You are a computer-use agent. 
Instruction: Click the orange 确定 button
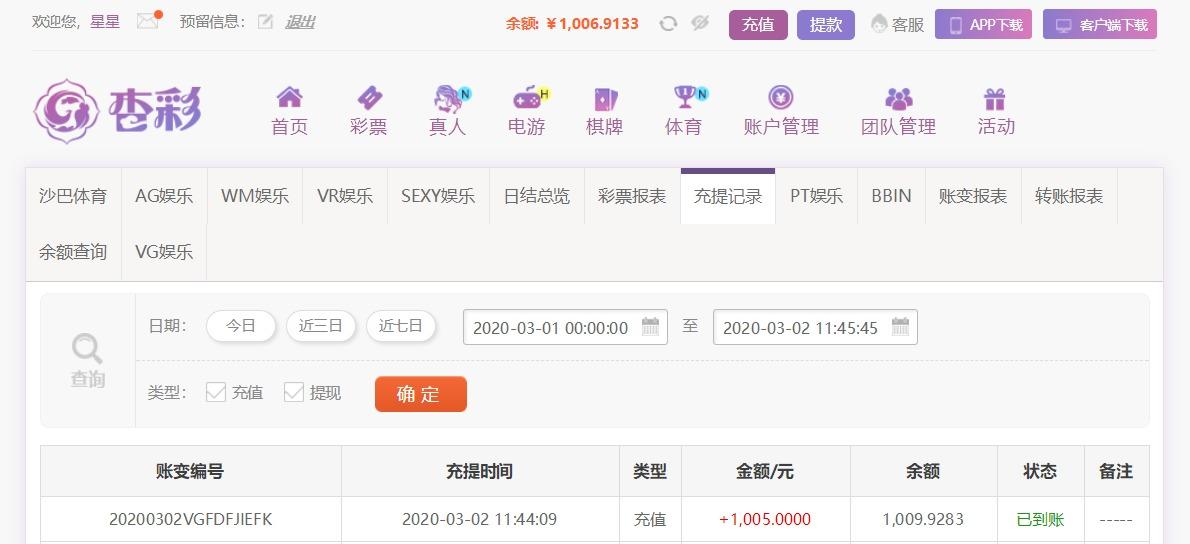pyautogui.click(x=420, y=395)
